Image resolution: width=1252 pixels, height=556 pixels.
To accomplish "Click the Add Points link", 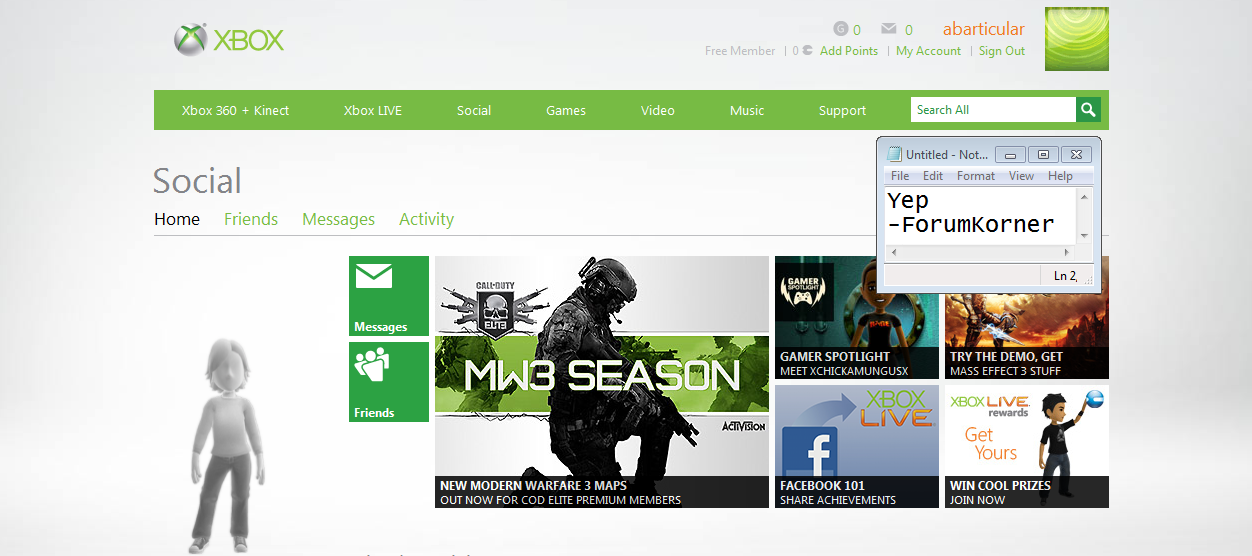I will 849,51.
